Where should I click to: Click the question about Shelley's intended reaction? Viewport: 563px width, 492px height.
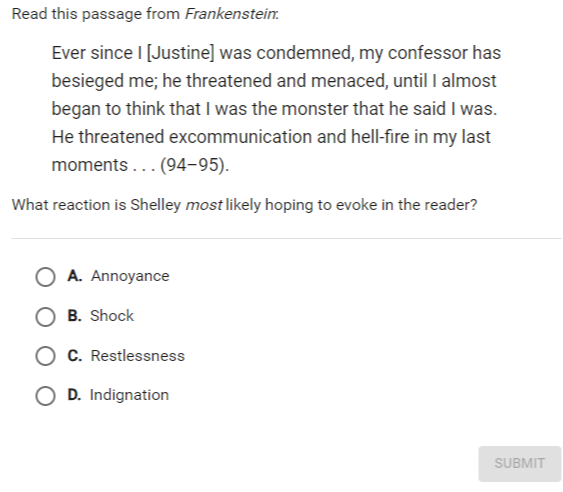click(x=245, y=205)
